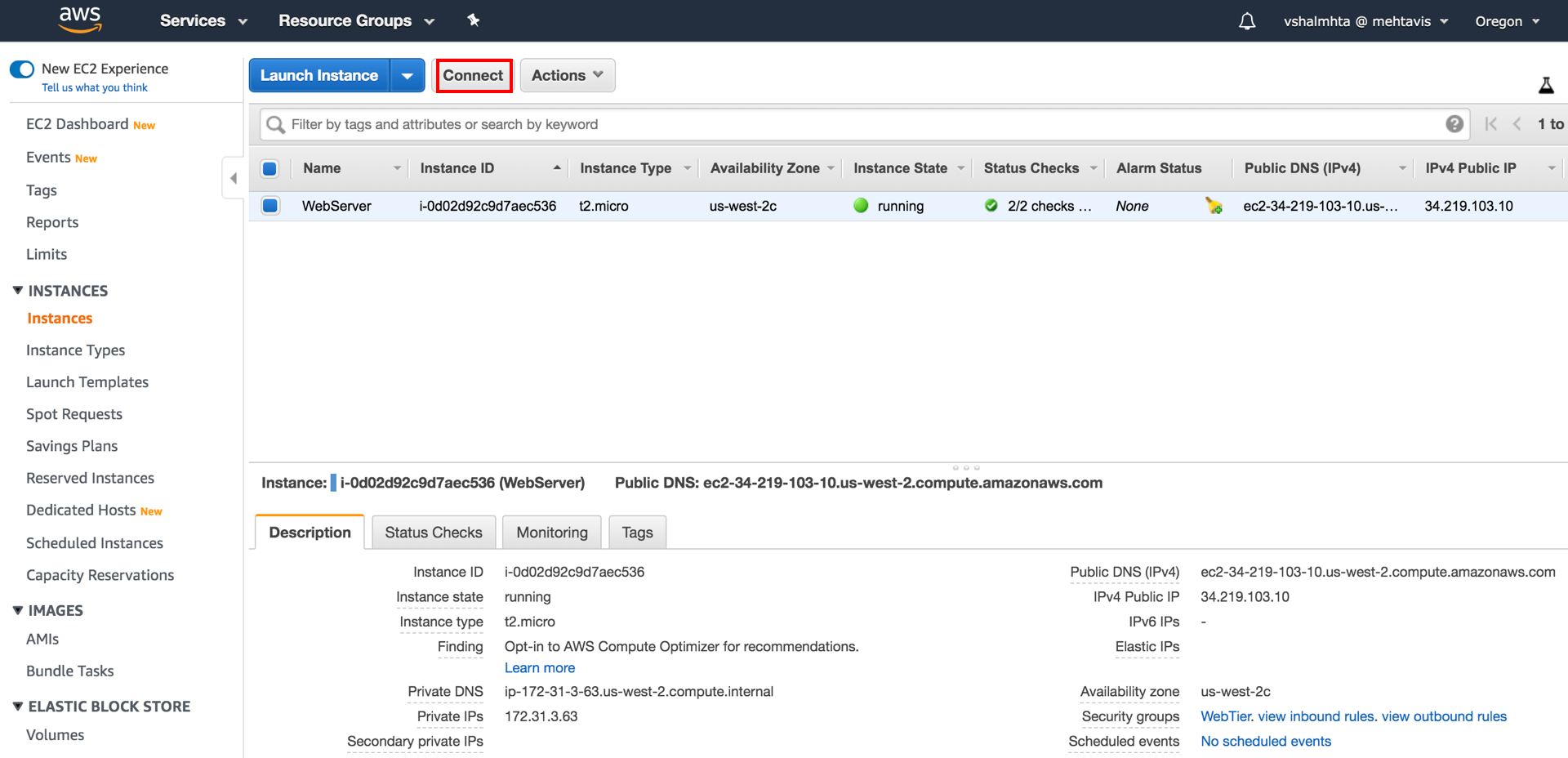Click view outbound rules link
This screenshot has height=758, width=1568.
[x=1444, y=716]
